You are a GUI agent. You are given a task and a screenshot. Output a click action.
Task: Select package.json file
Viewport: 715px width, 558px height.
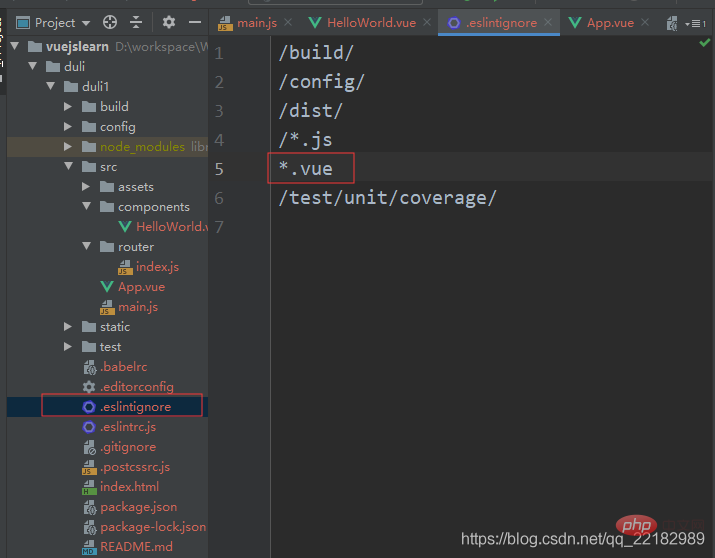139,507
